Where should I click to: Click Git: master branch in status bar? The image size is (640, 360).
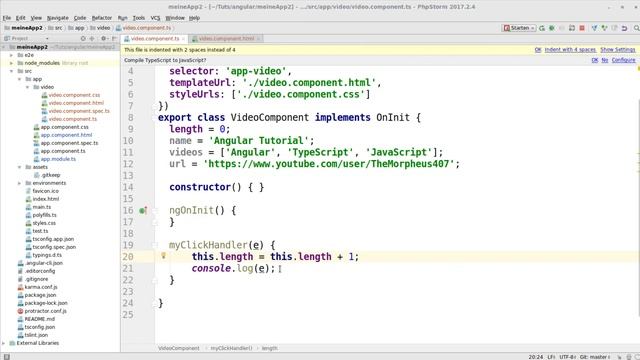point(595,357)
